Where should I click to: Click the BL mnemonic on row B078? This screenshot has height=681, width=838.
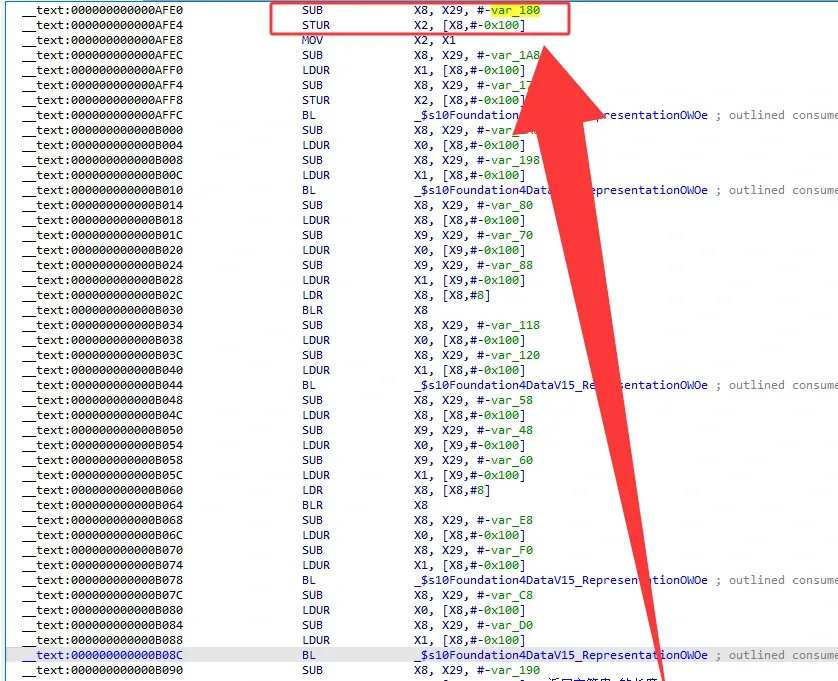308,580
